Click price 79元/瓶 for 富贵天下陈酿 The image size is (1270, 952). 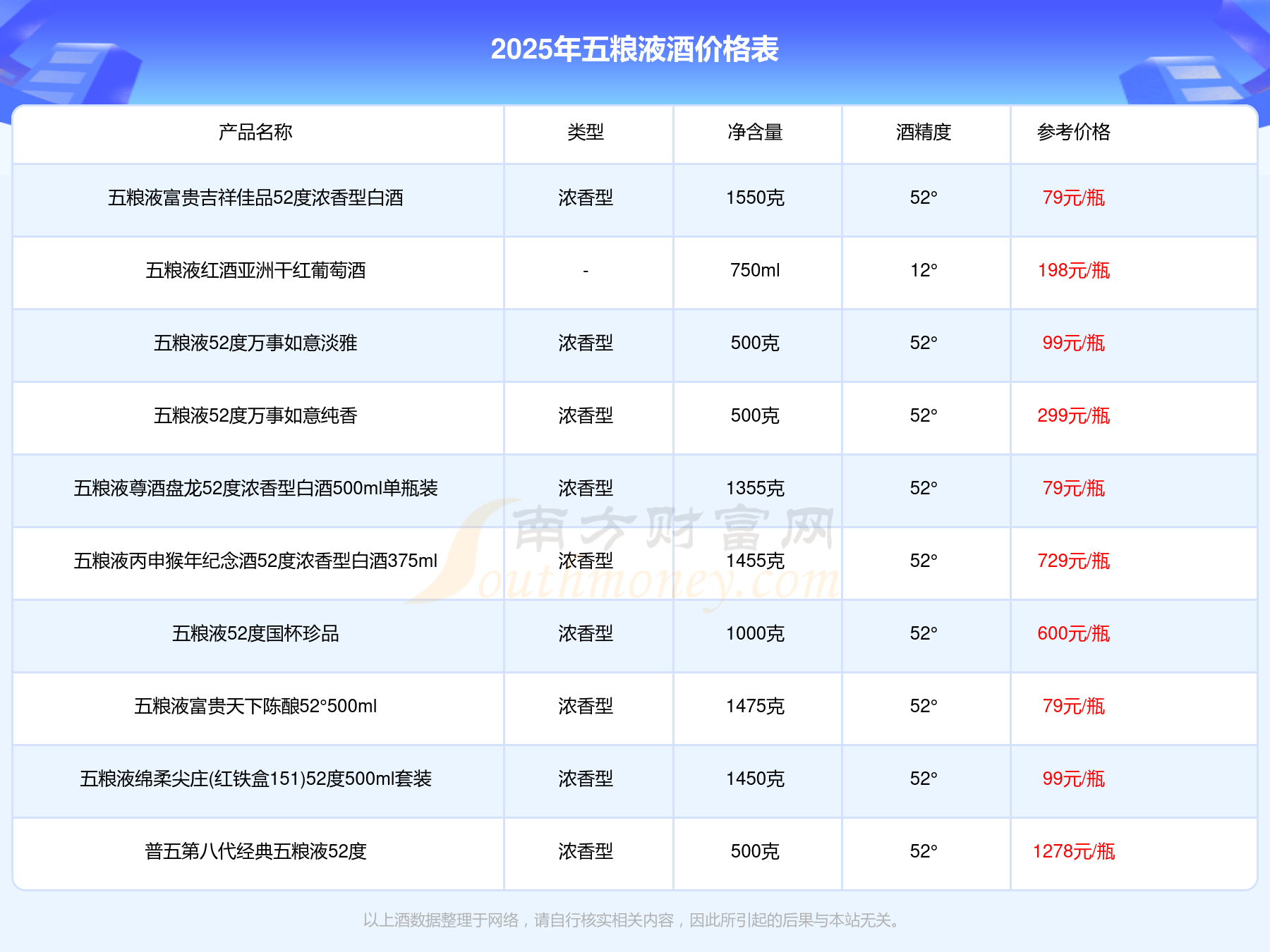1074,706
